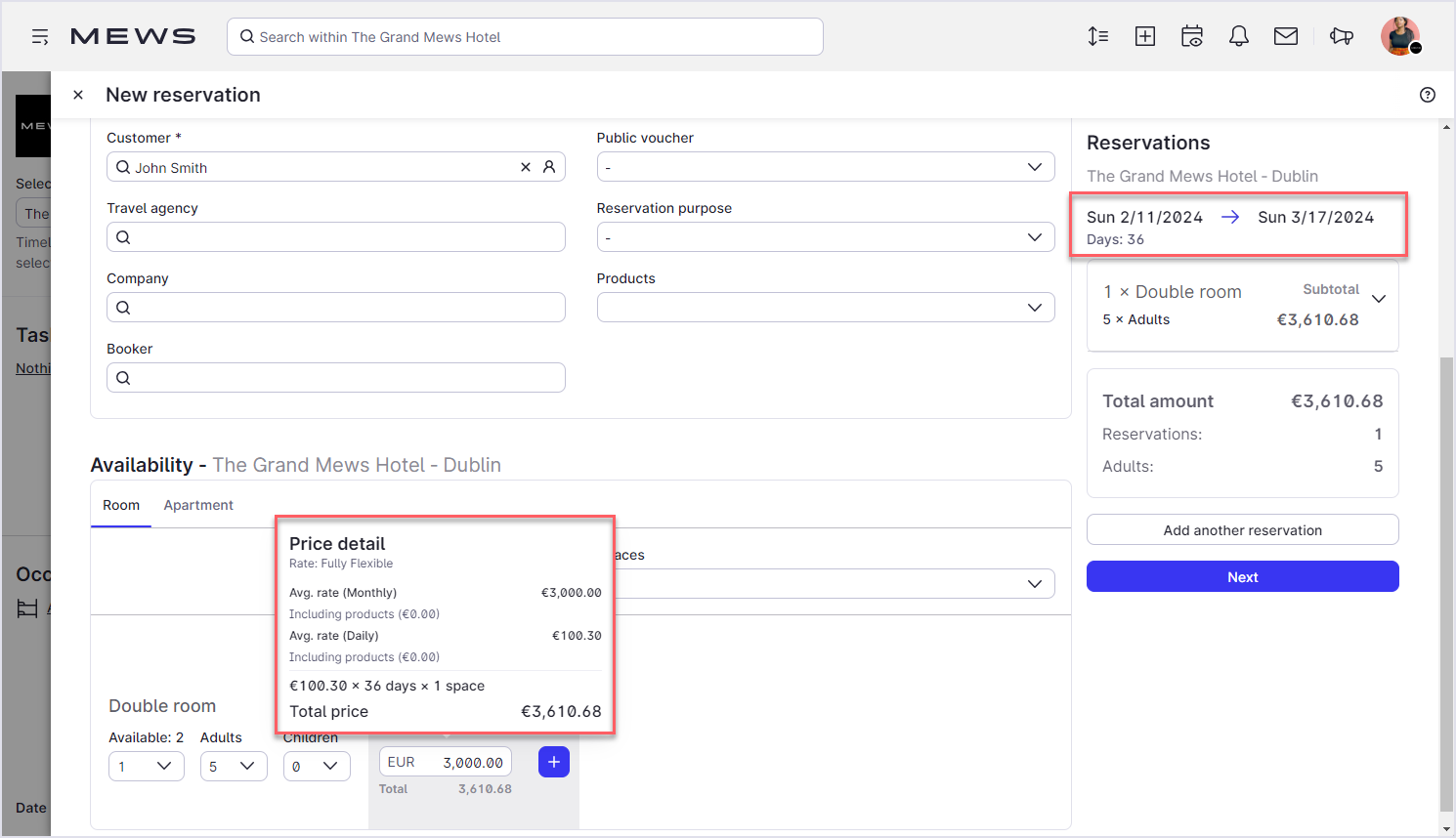Open the user profile avatar
Screen dimensions: 1456x838
point(1400,36)
